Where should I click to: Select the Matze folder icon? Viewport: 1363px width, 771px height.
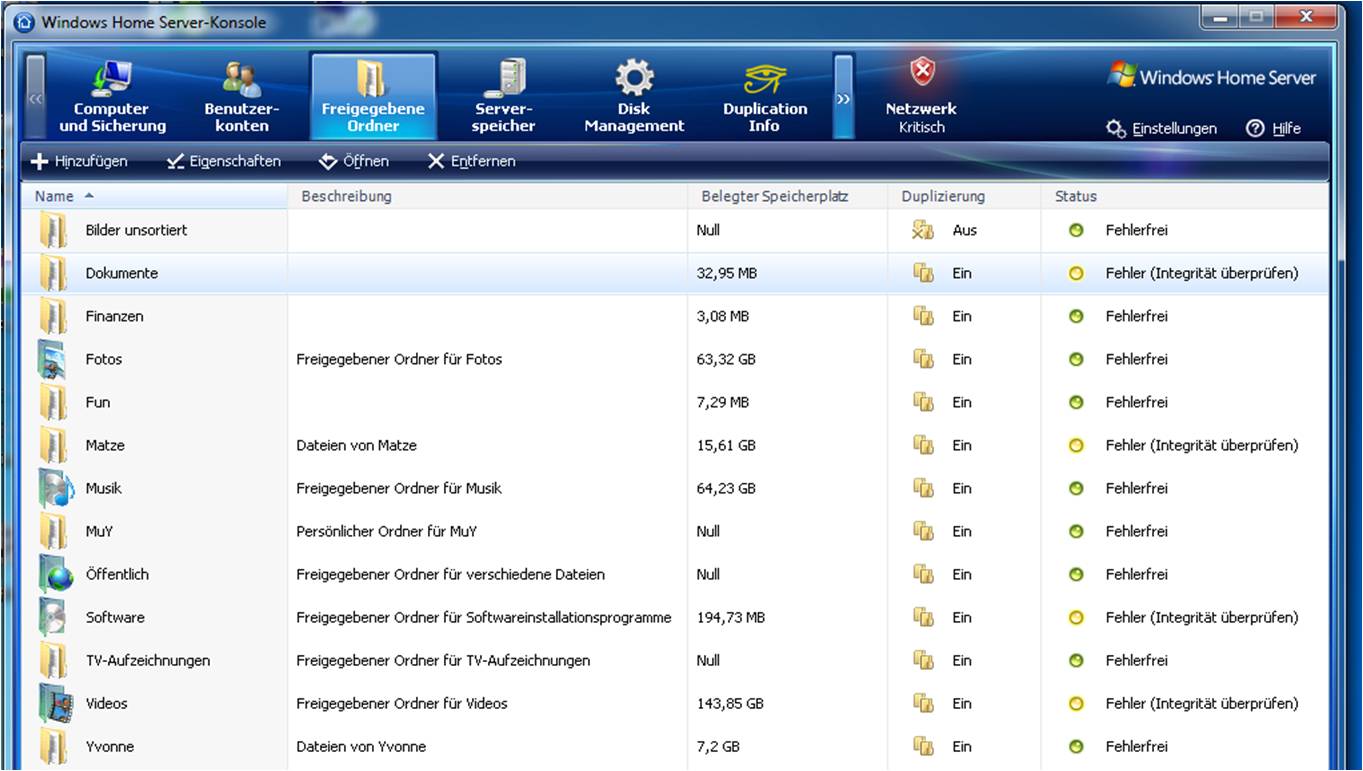53,445
